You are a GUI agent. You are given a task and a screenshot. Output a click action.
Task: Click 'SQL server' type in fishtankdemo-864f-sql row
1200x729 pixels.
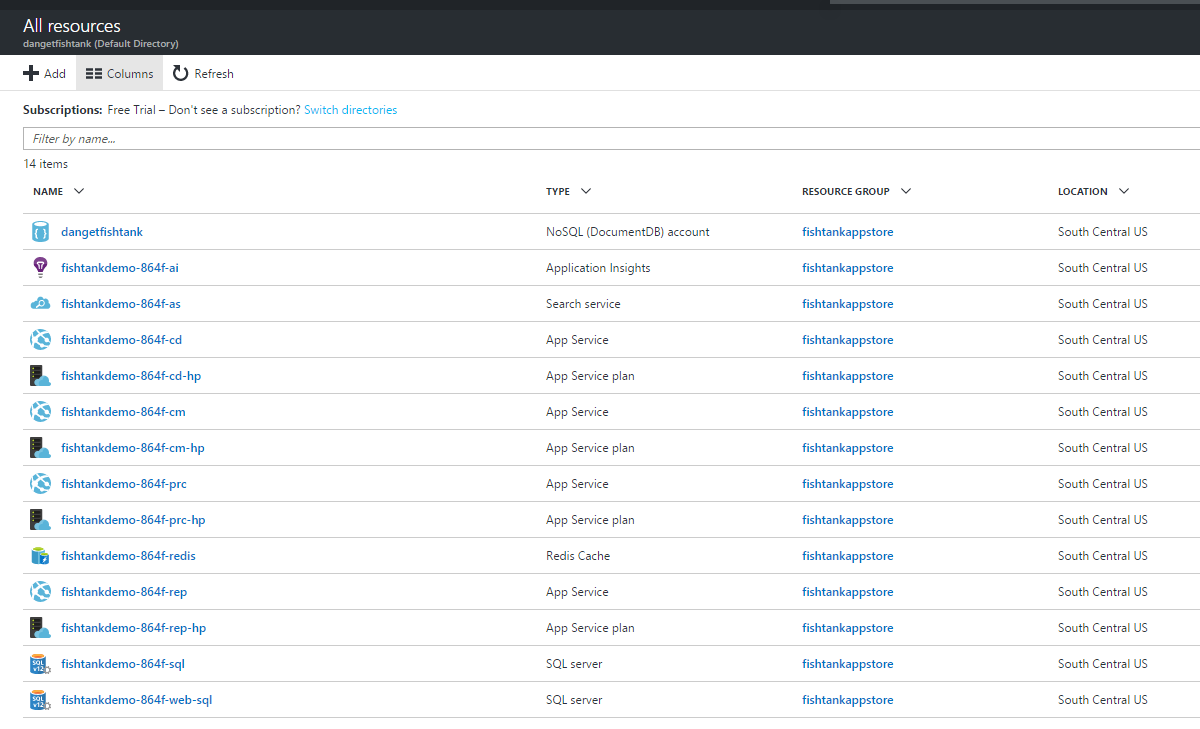574,664
